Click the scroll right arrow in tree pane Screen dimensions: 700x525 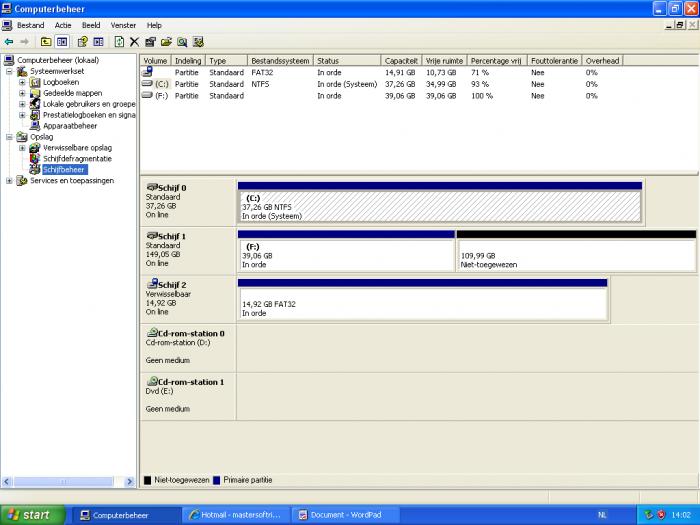click(130, 482)
